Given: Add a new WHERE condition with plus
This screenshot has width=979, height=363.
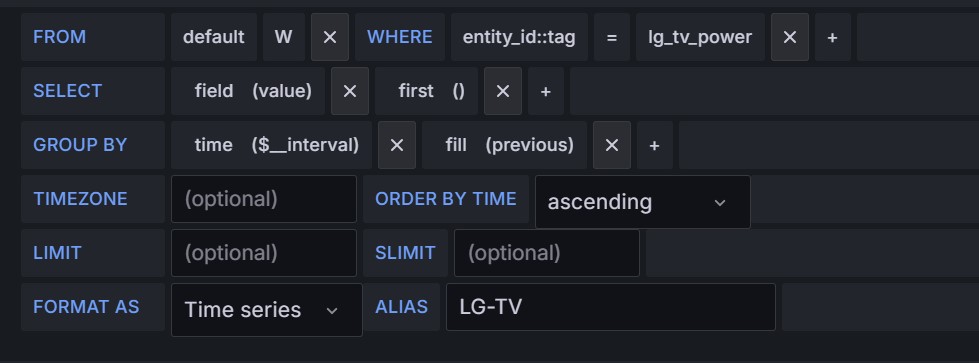Looking at the screenshot, I should (x=832, y=37).
